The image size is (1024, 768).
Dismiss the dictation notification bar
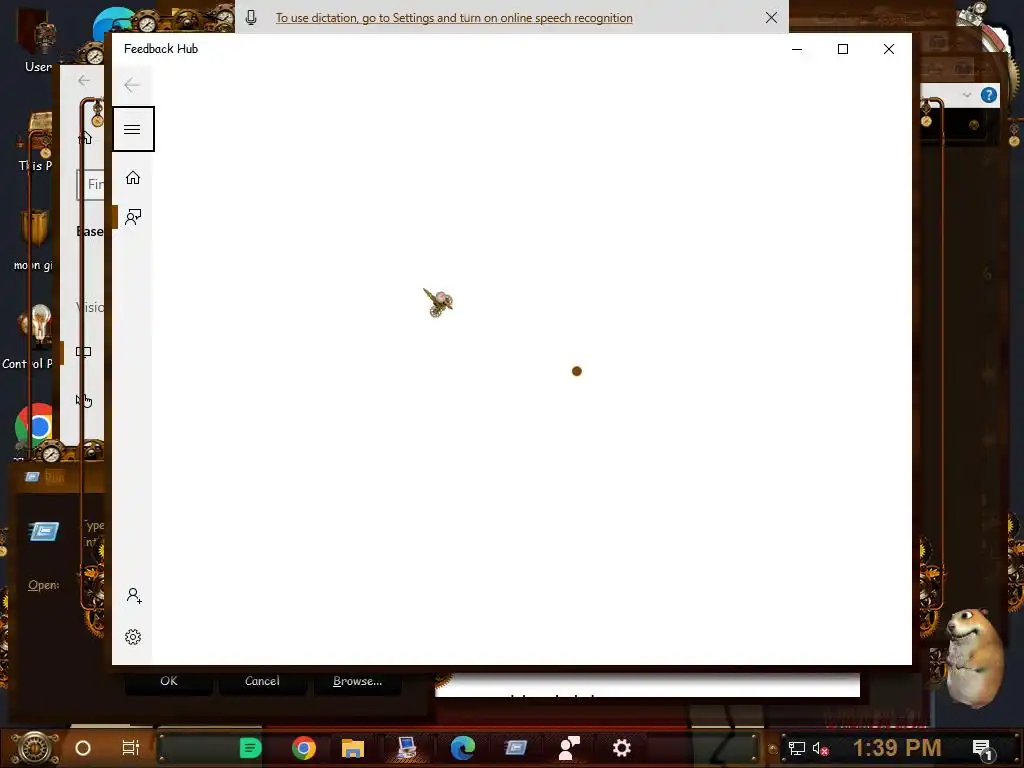pyautogui.click(x=771, y=18)
